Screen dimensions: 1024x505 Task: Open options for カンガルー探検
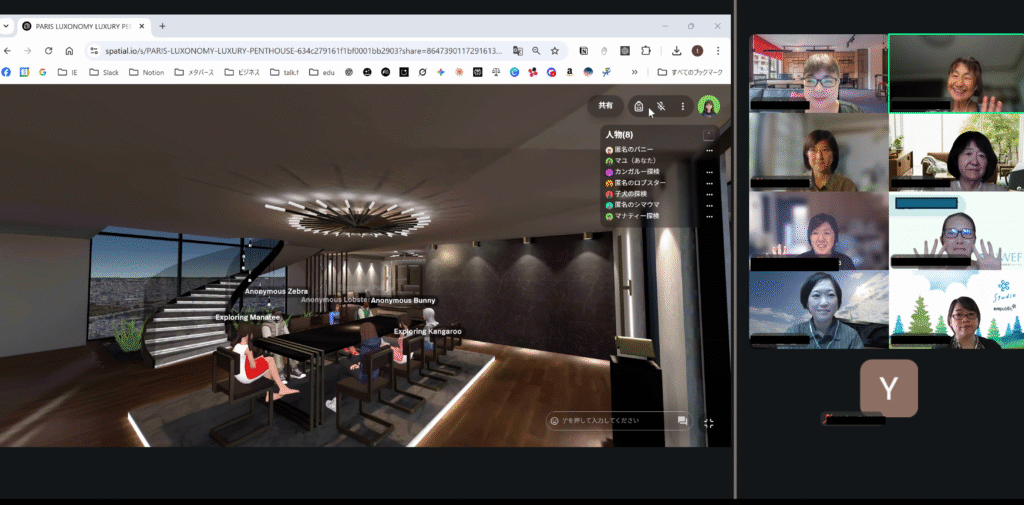pos(709,172)
